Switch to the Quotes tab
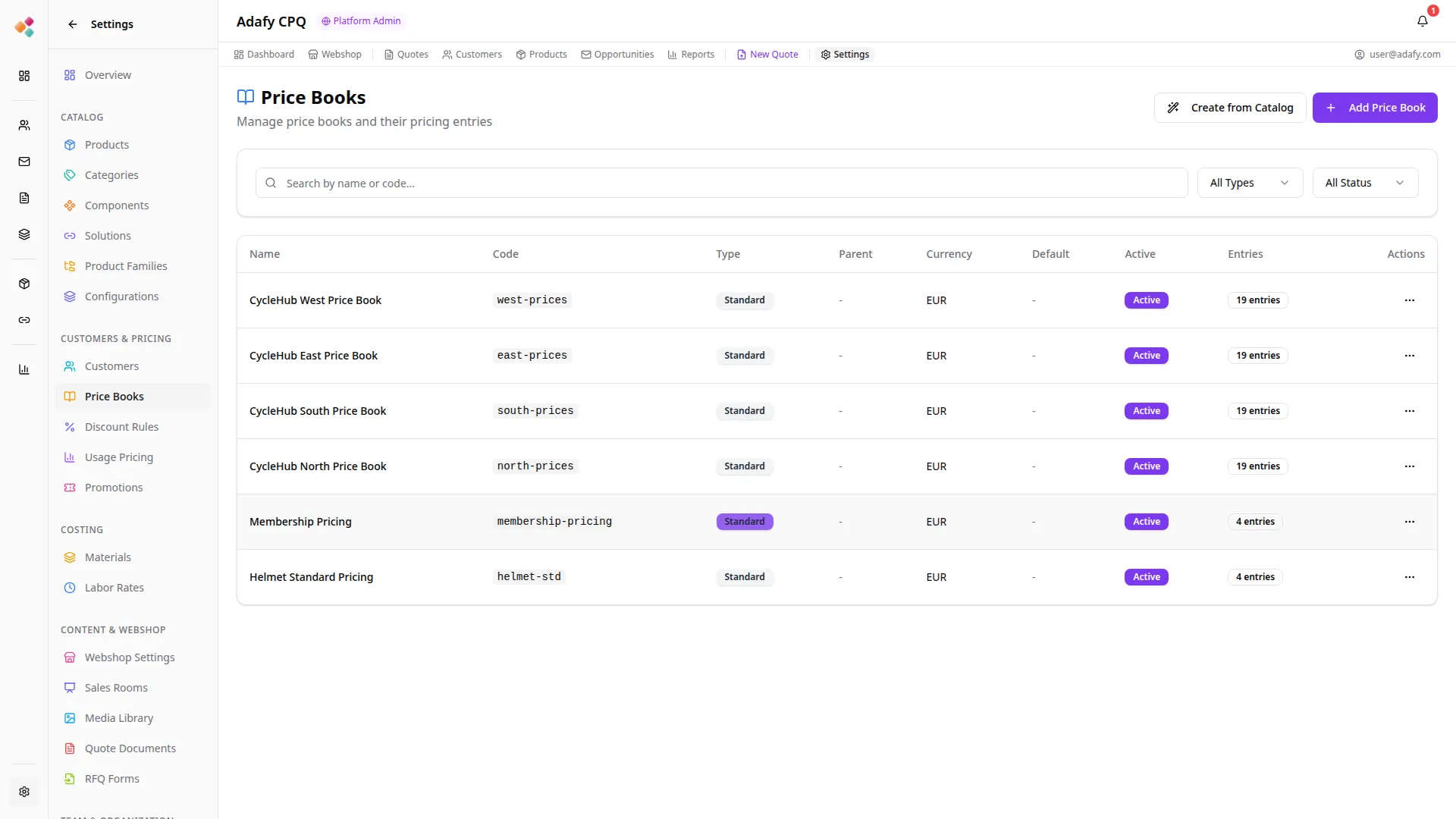The width and height of the screenshot is (1456, 819). pos(406,55)
